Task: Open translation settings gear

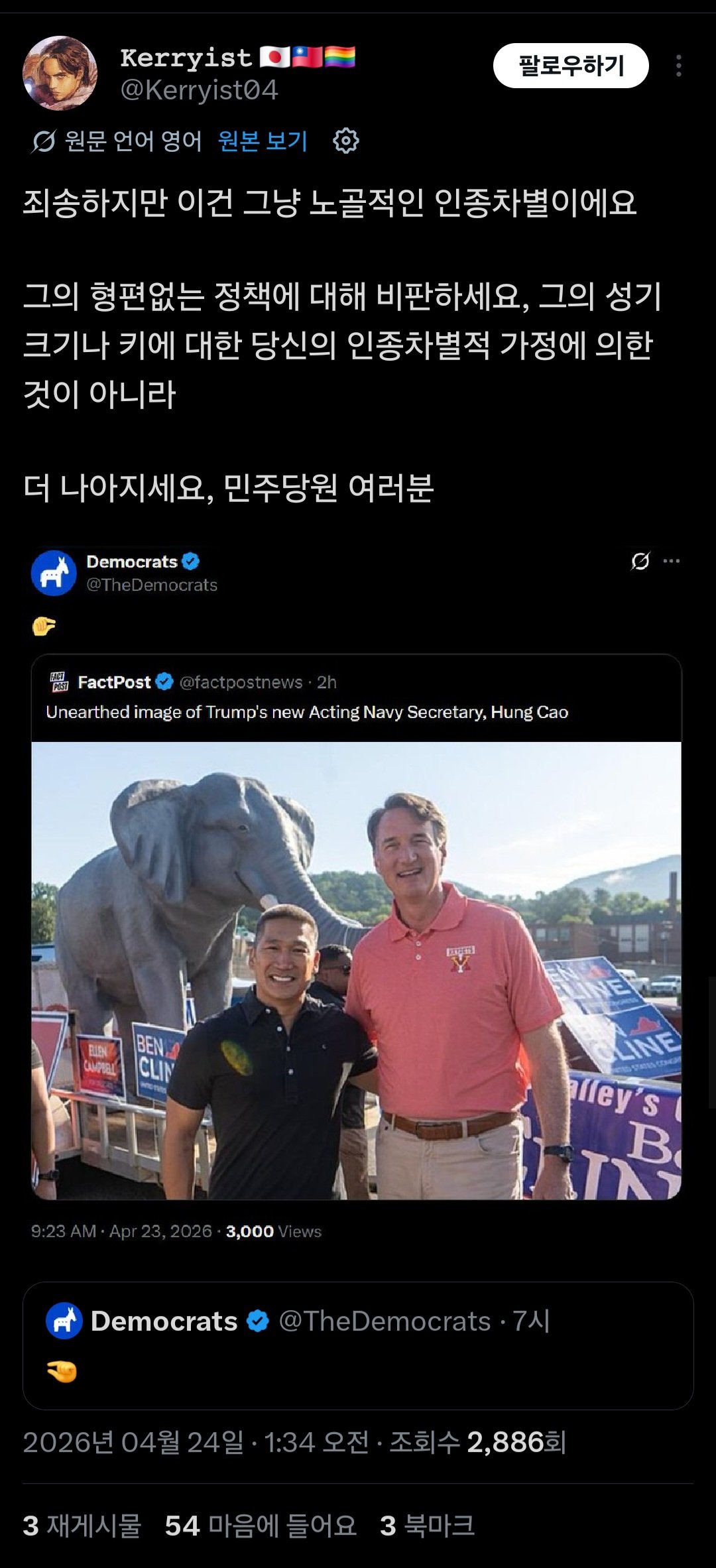Action: click(x=345, y=141)
